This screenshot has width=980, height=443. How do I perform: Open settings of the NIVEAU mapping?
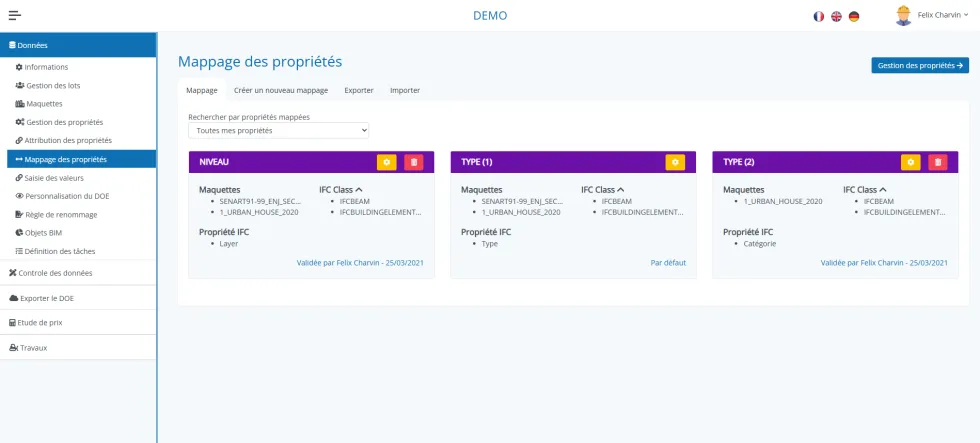[x=387, y=162]
